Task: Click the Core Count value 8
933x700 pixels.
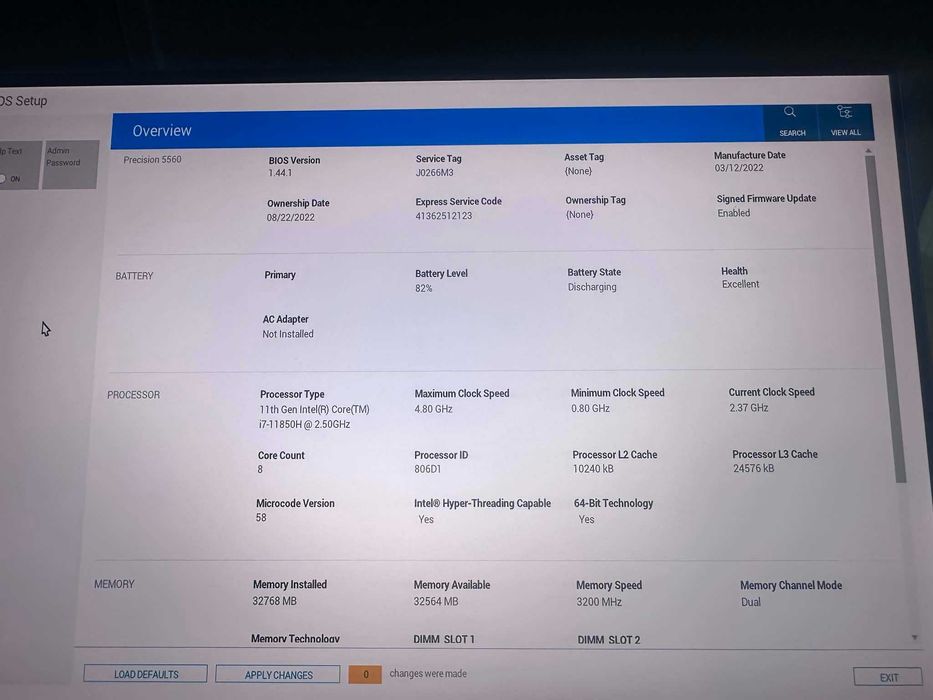Action: pyautogui.click(x=260, y=469)
